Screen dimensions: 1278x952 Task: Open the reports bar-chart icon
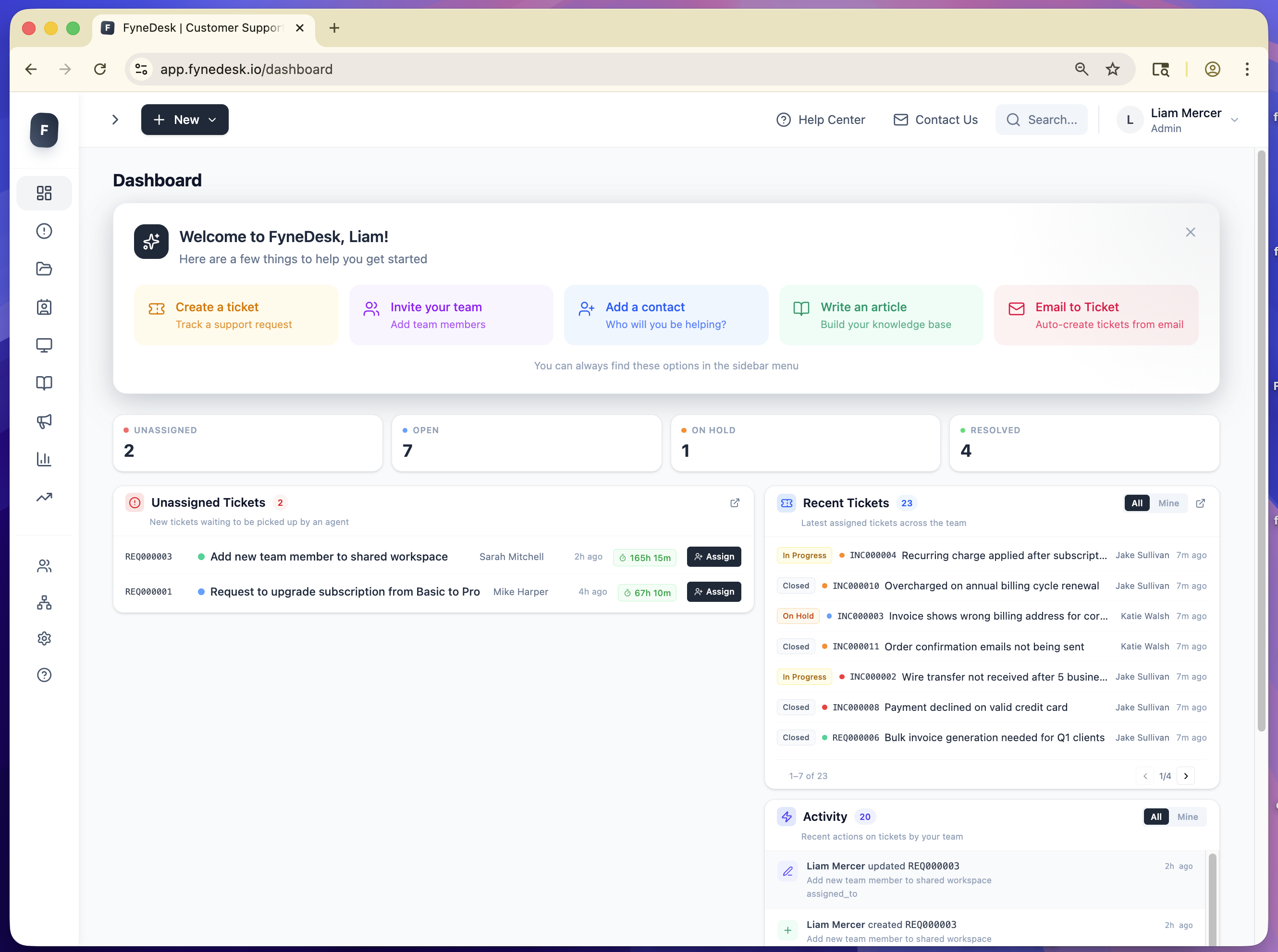point(44,459)
